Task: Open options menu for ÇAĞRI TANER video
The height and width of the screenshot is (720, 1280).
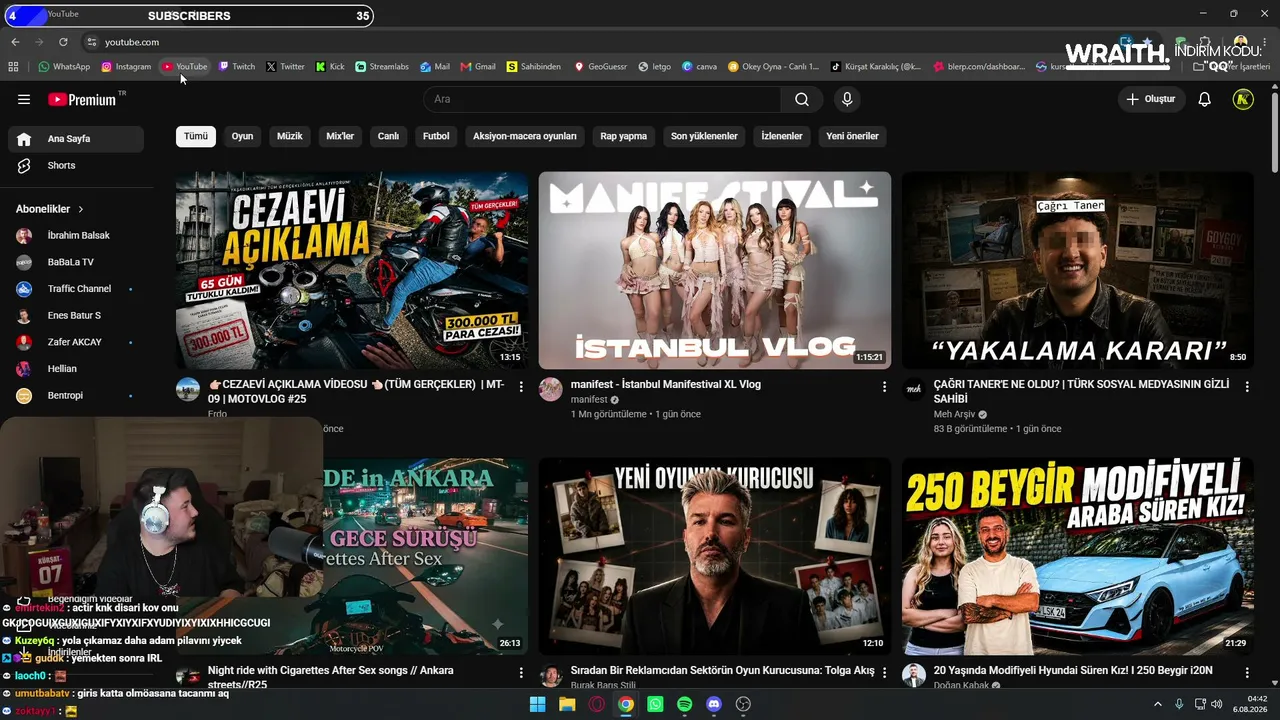Action: tap(1247, 386)
